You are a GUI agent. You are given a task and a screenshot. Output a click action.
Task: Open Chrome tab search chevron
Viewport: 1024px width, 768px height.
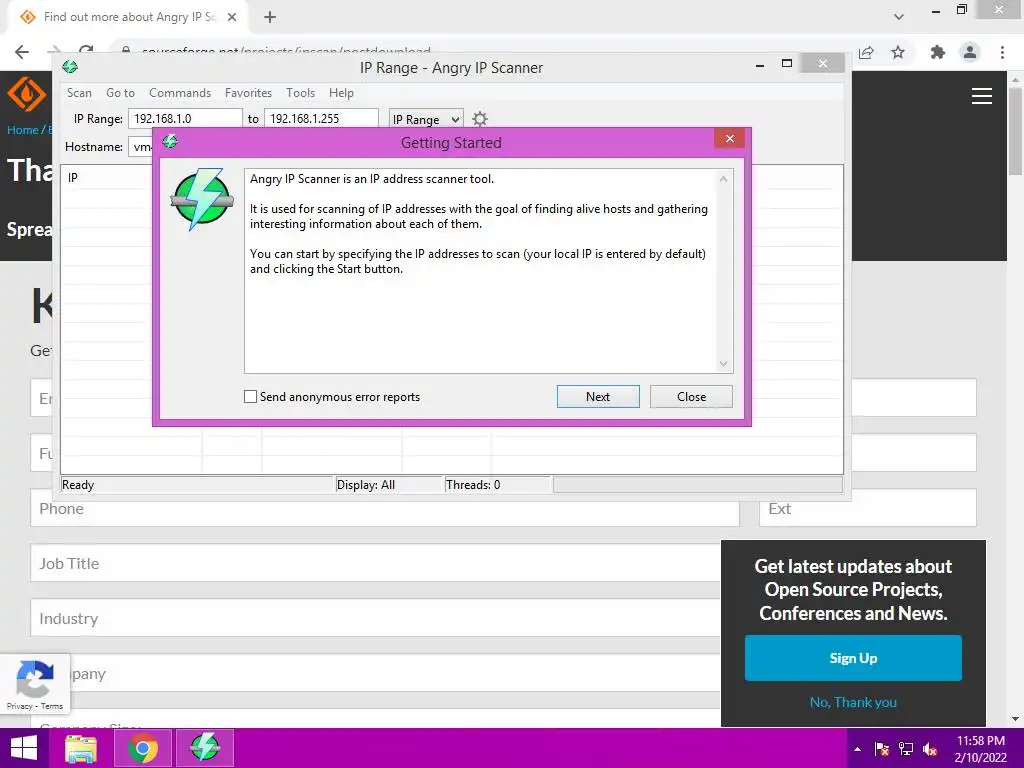coord(899,17)
